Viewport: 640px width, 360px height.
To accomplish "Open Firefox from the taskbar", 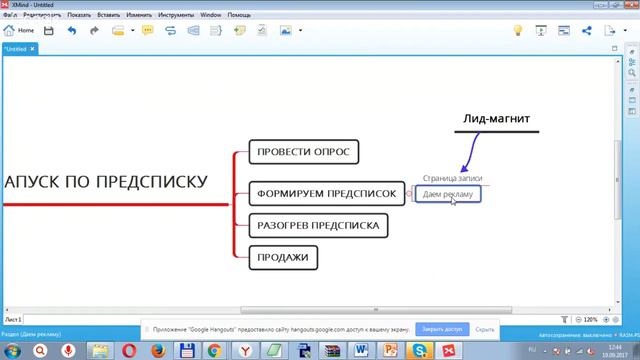I will coord(158,351).
